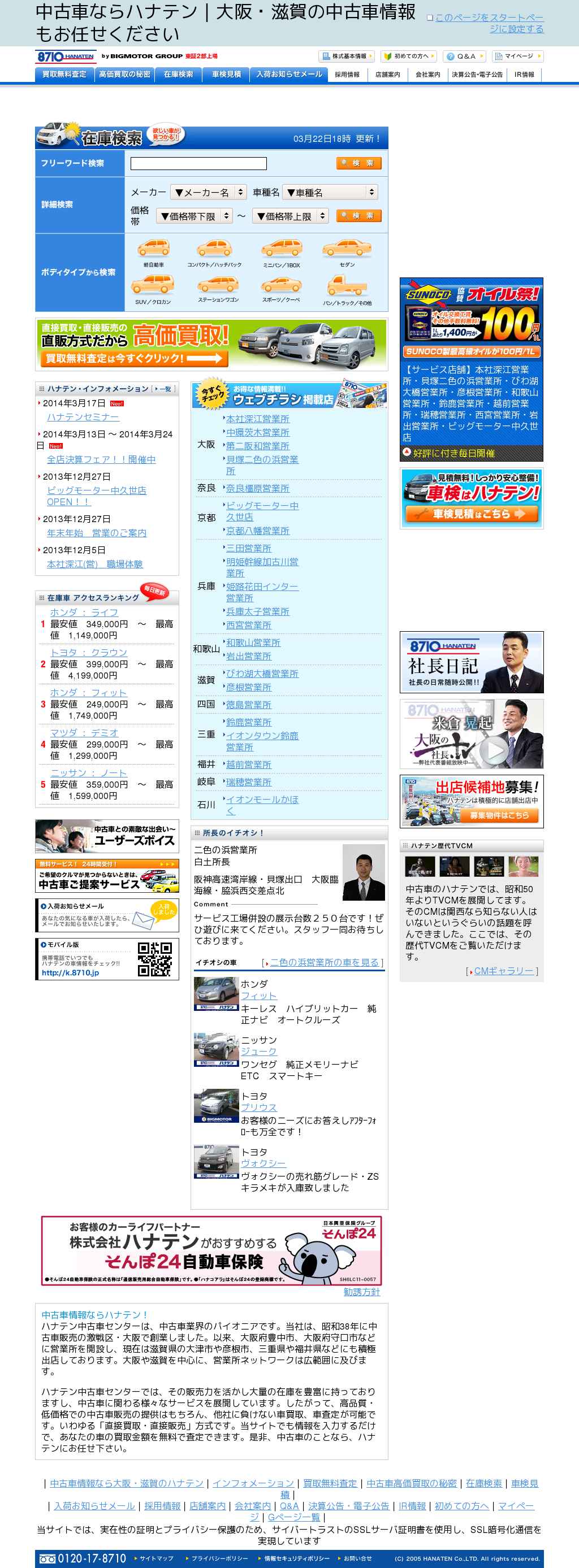Image resolution: width=579 pixels, height=1568 pixels.
Task: Open トヨタ プリウス car thumbnail
Action: point(216,1105)
